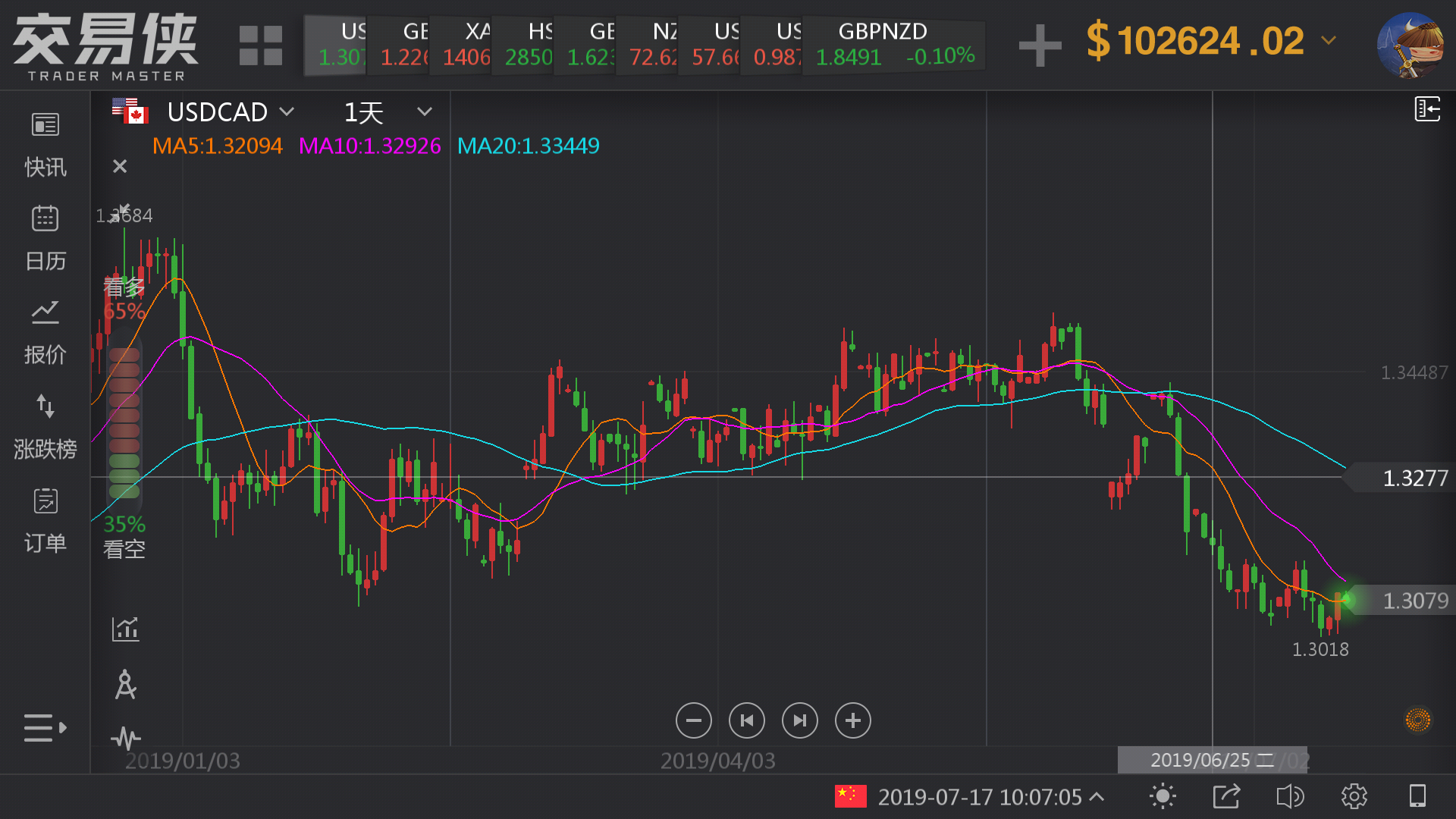Zoom out the chart with minus button
This screenshot has width=1456, height=819.
693,720
